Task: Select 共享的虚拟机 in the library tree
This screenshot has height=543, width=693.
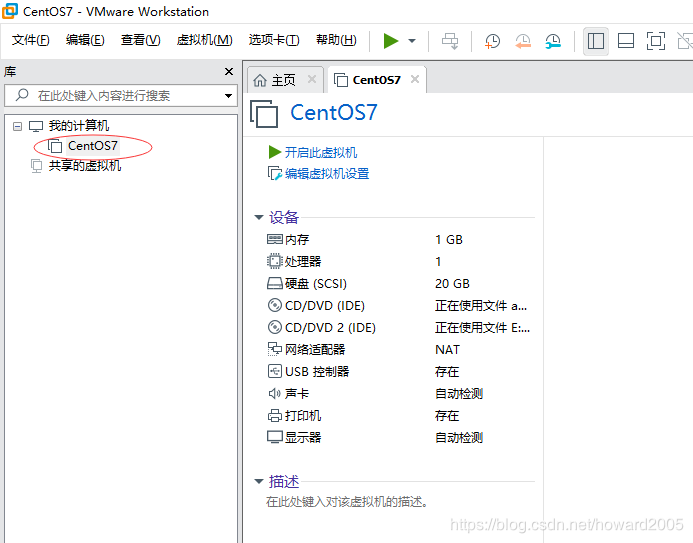Action: point(84,166)
